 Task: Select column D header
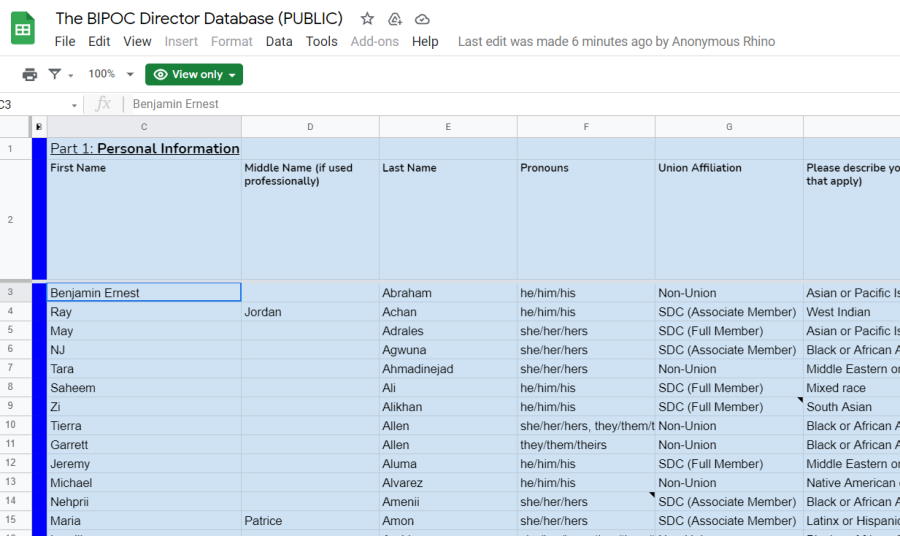(x=310, y=127)
